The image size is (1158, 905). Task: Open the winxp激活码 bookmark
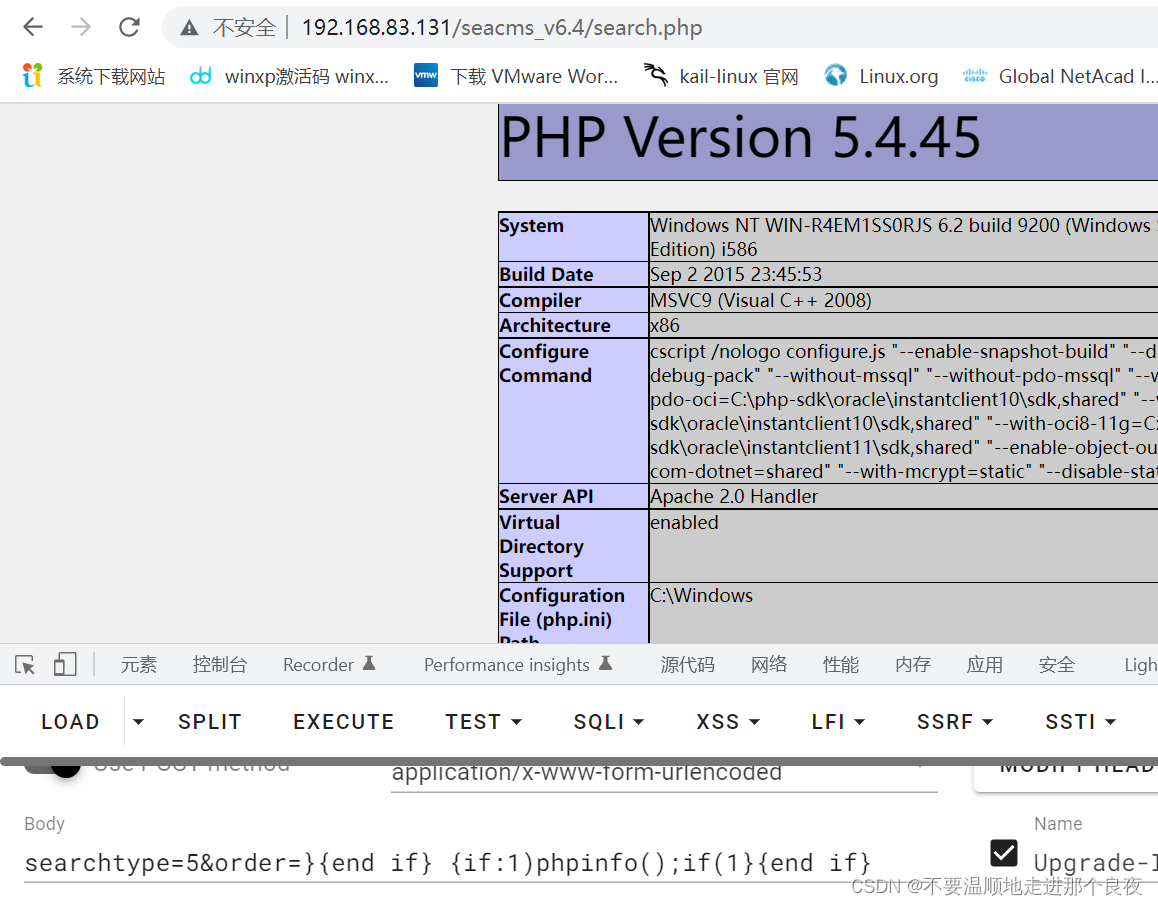pyautogui.click(x=289, y=76)
